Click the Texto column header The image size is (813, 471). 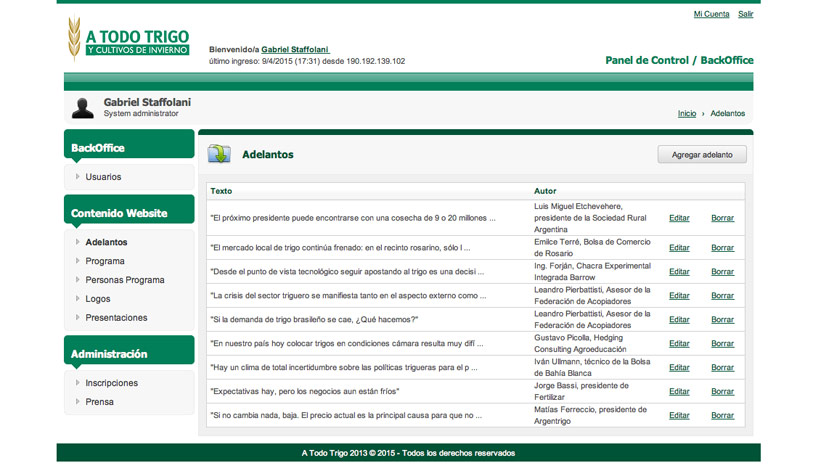tap(221, 191)
